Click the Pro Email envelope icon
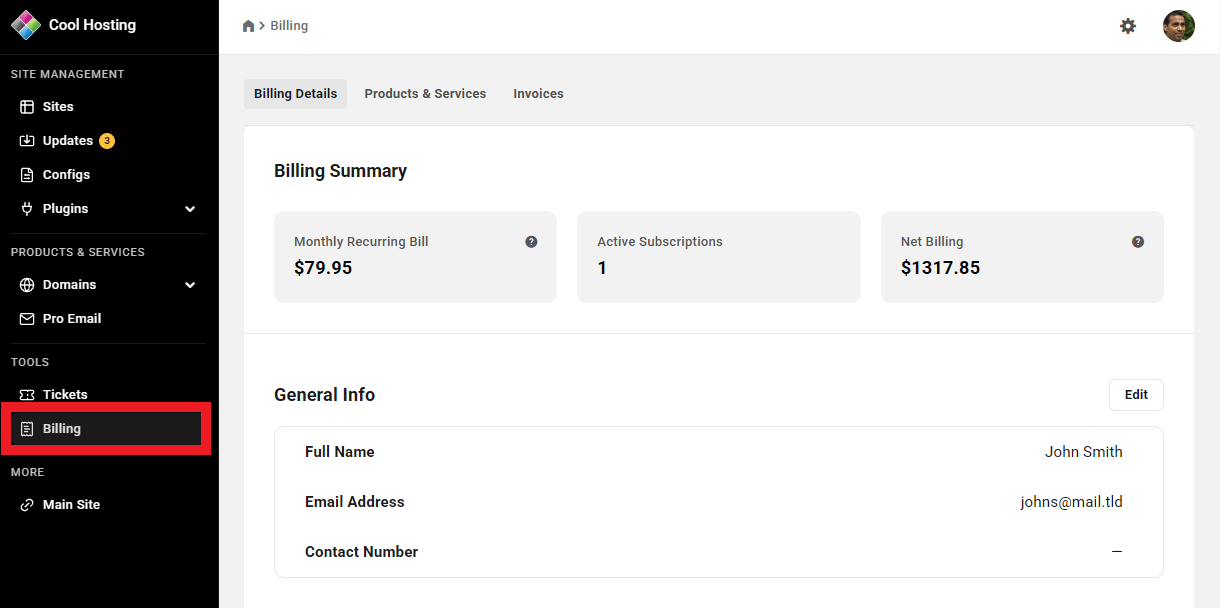This screenshot has width=1220, height=608. (x=27, y=319)
